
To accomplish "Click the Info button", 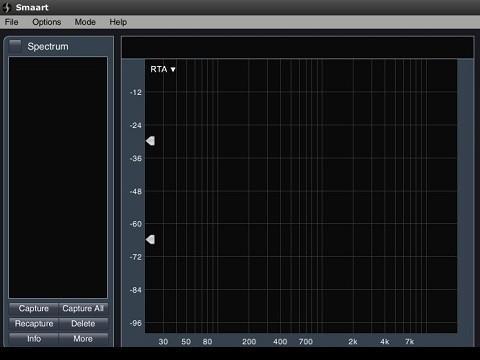I will (34, 339).
